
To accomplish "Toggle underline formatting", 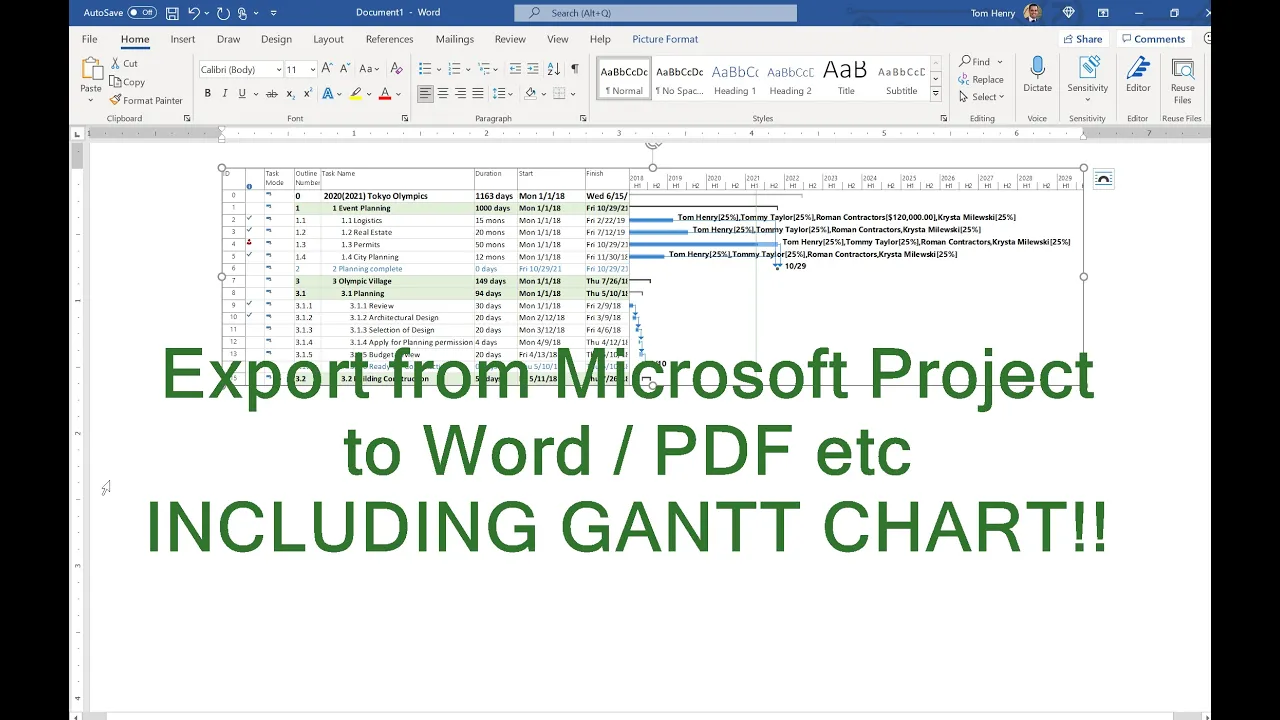I will 241,94.
